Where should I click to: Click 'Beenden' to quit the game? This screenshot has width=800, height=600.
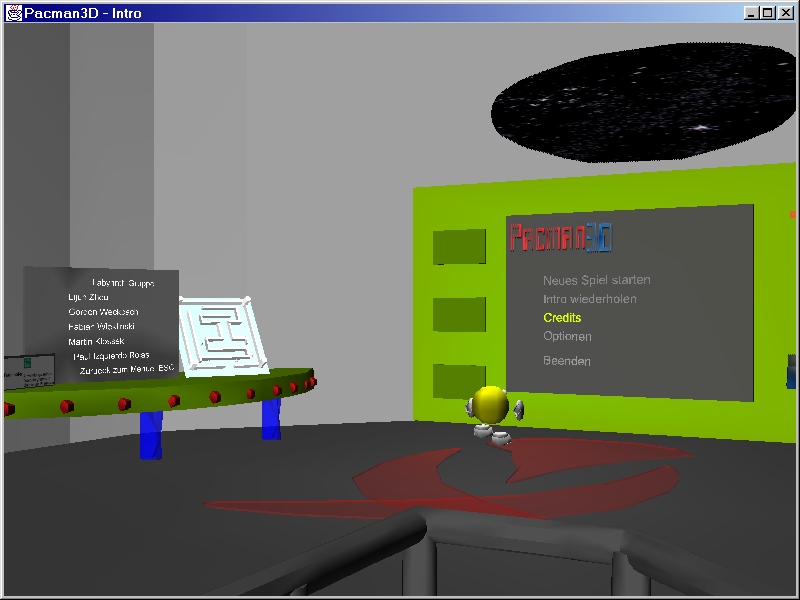[x=567, y=361]
